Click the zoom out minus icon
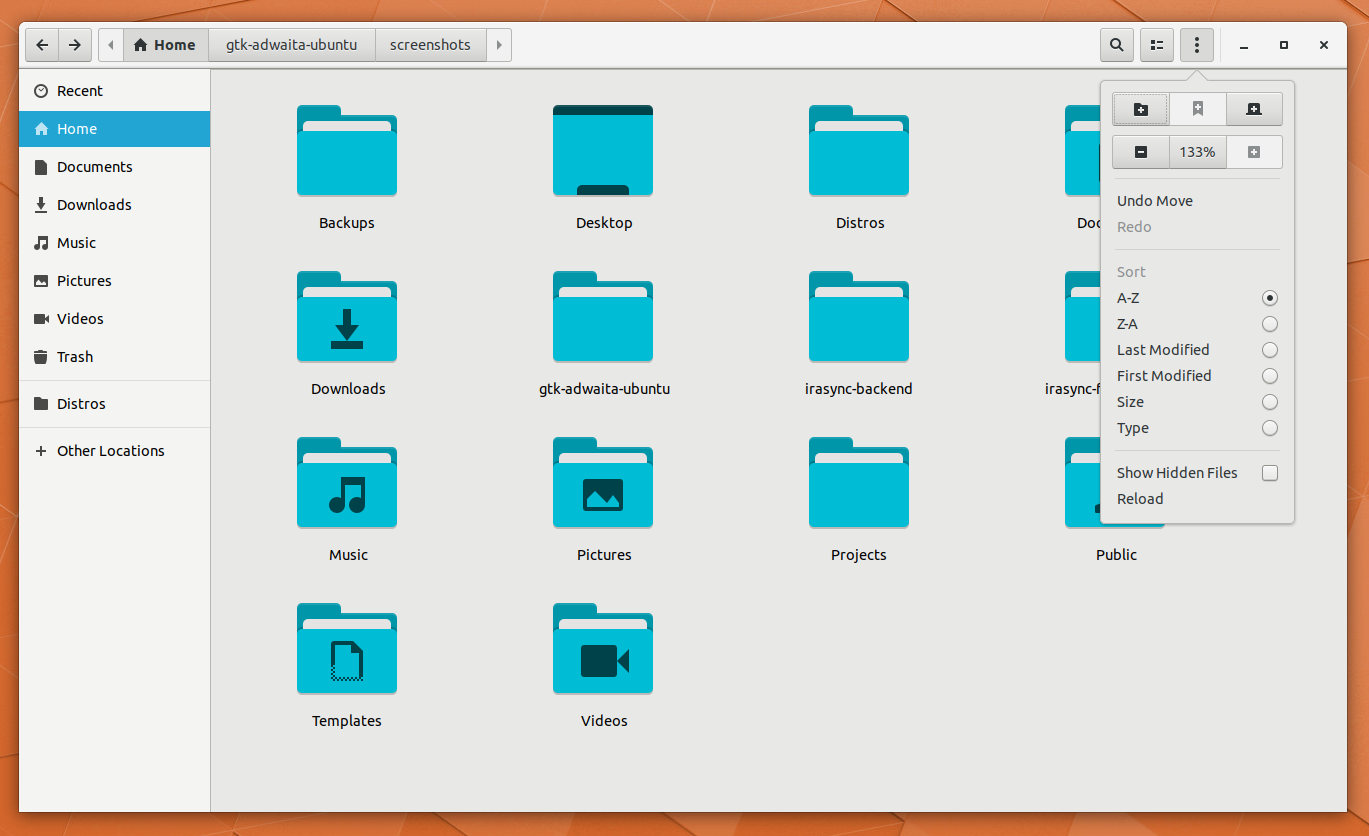The height and width of the screenshot is (836, 1369). tap(1141, 152)
